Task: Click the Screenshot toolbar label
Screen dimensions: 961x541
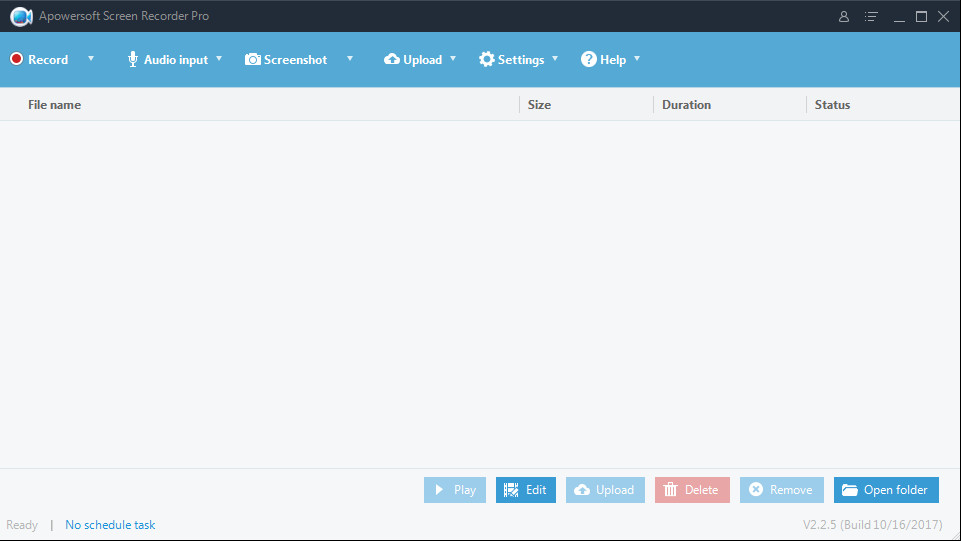Action: pos(295,59)
